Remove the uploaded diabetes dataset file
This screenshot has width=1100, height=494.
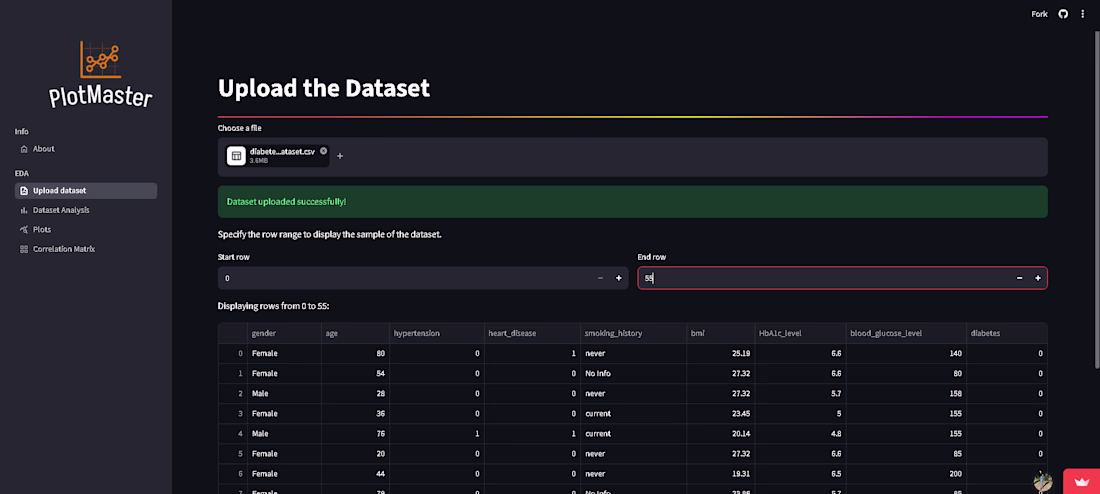point(323,151)
